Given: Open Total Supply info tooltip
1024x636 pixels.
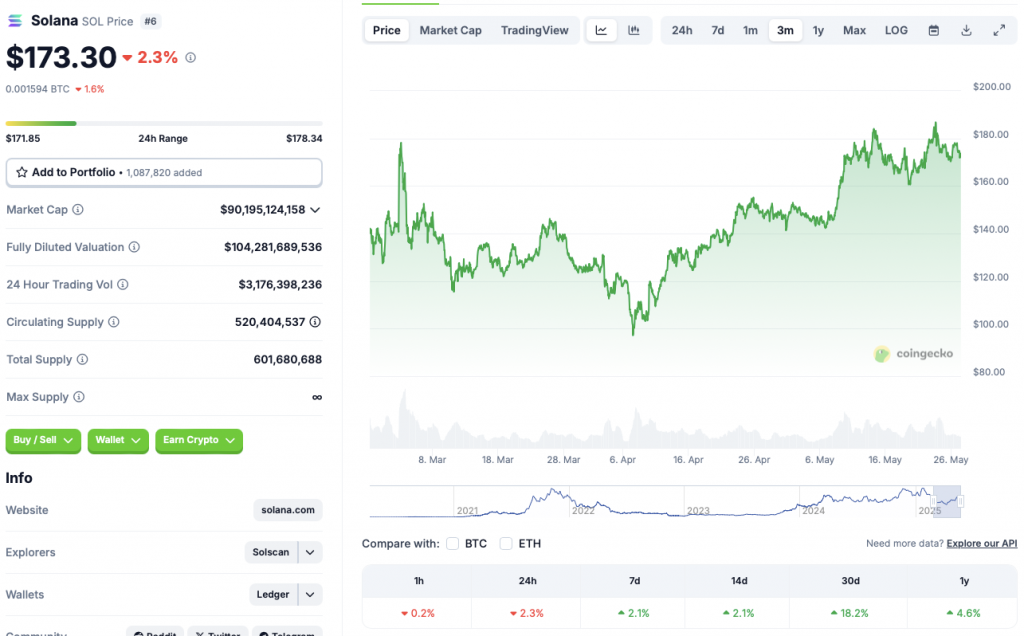Looking at the screenshot, I should click(x=82, y=359).
